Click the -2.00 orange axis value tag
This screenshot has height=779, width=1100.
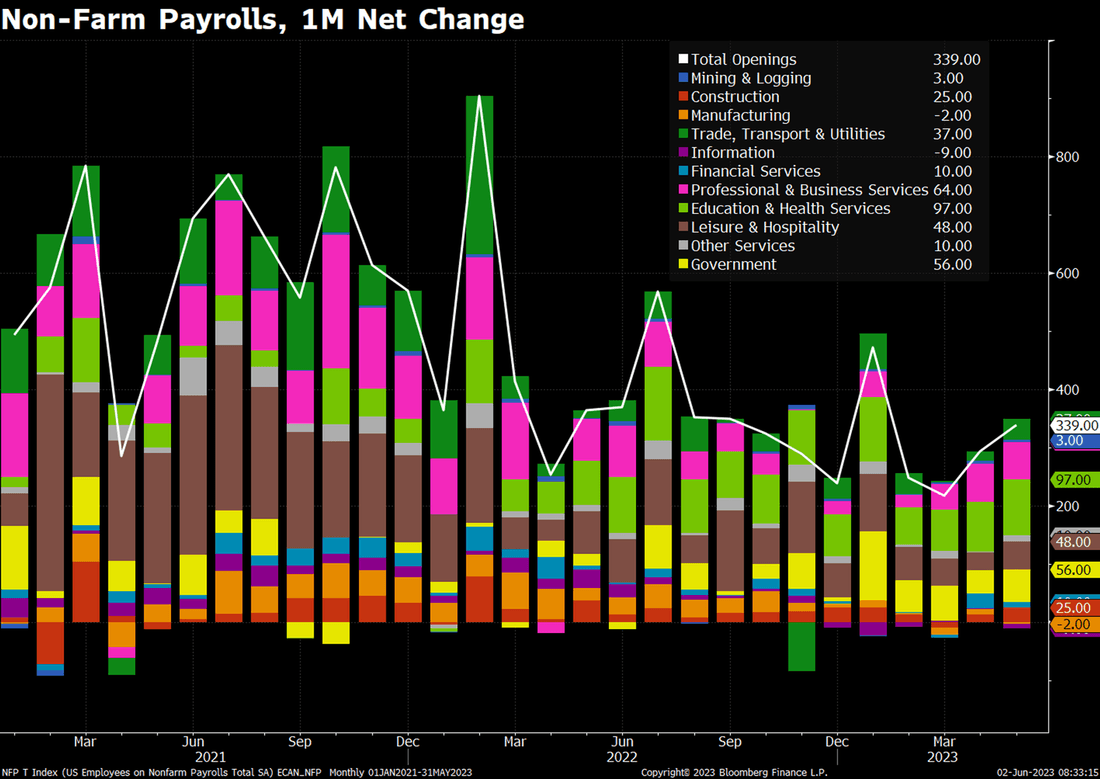point(1075,625)
